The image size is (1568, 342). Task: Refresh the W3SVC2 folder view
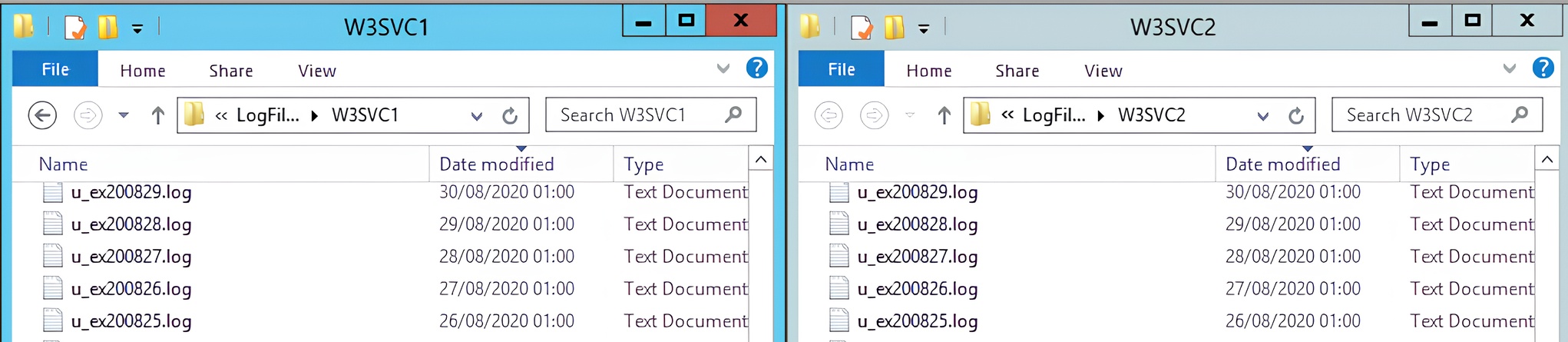pos(1296,116)
